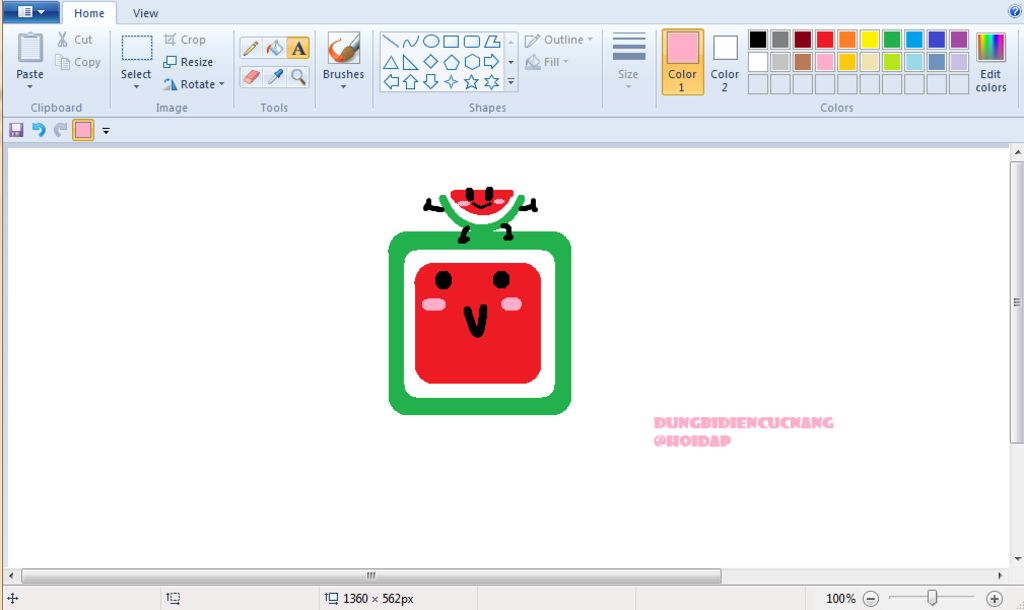Open Customize Quick Access Toolbar dropdown
The width and height of the screenshot is (1024, 610).
pyautogui.click(x=106, y=131)
